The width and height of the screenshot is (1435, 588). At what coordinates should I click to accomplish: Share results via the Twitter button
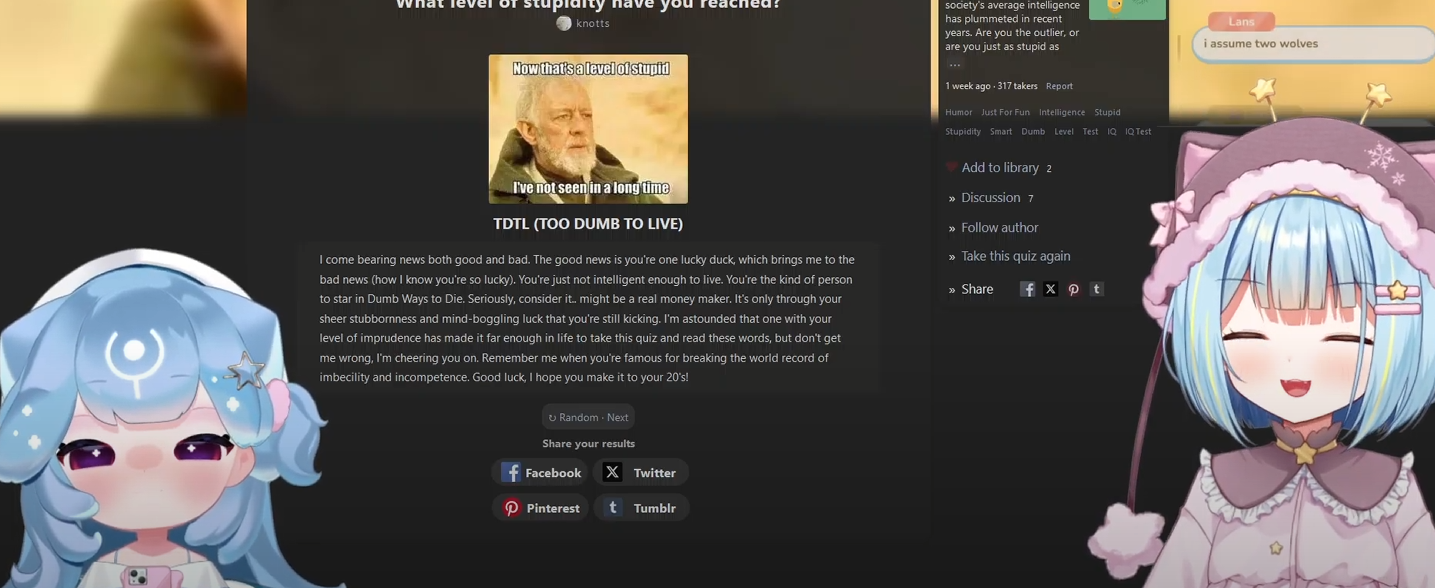[x=641, y=472]
